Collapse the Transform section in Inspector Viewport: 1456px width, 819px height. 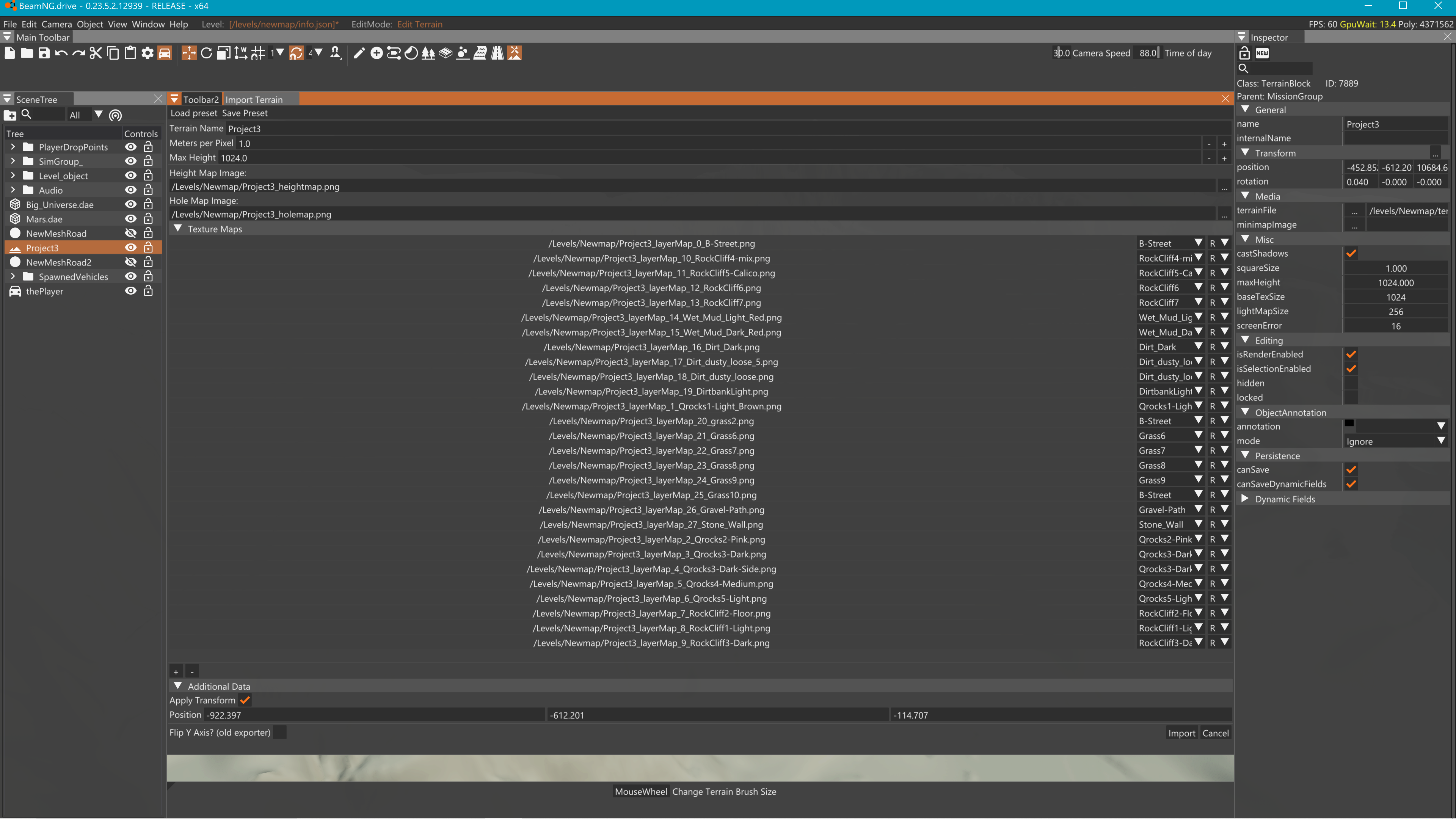click(x=1244, y=152)
